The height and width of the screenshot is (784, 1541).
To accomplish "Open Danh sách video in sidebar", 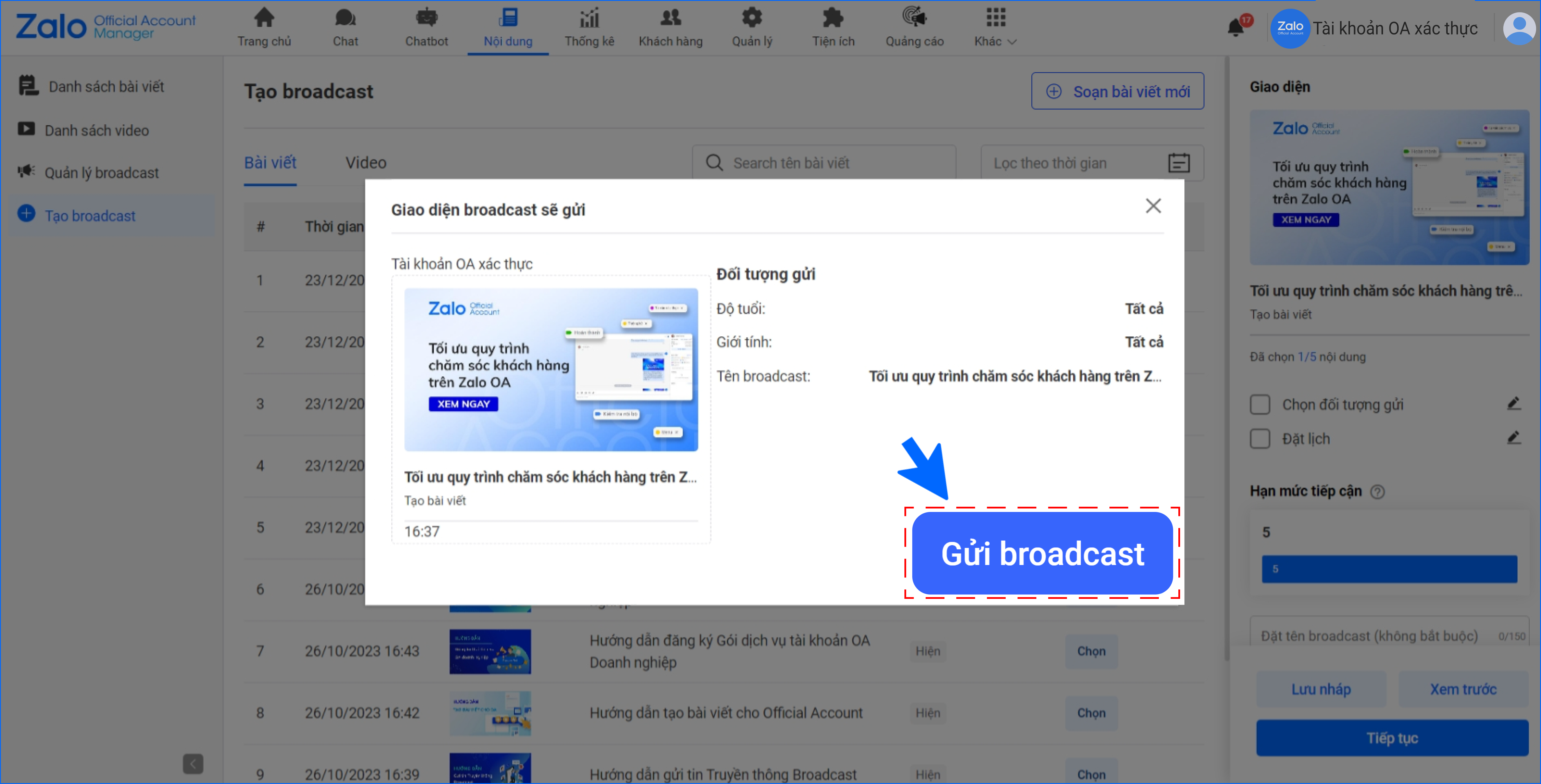I will click(x=97, y=130).
